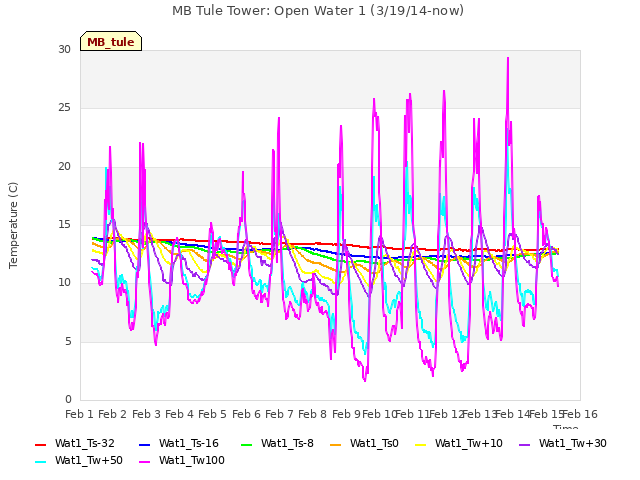The image size is (640, 480).
Task: Click the Feb 8 x-axis tick label
Action: (312, 414)
